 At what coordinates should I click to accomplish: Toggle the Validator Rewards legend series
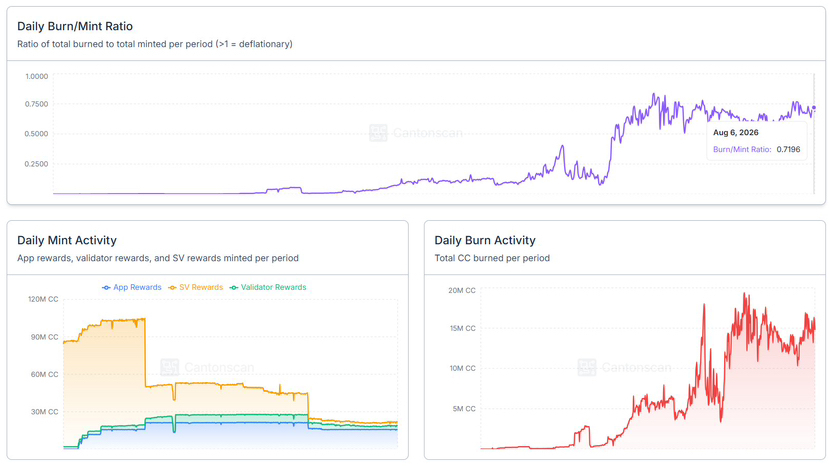coord(268,287)
